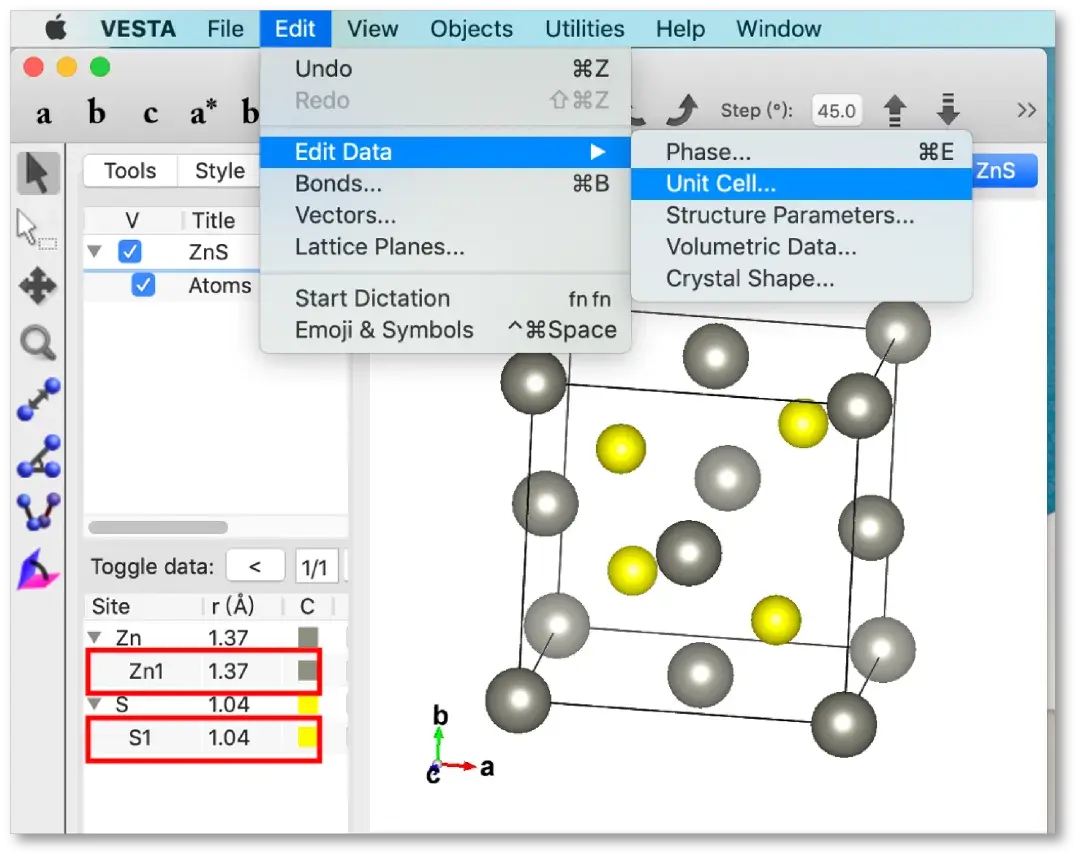Click the Title column header

click(x=214, y=220)
